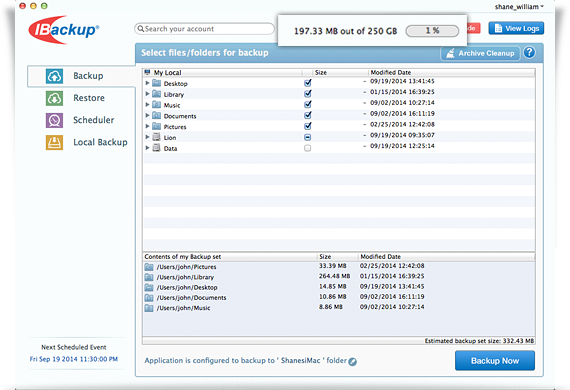Expand the Pictures folder tree arrow
The height and width of the screenshot is (390, 570).
147,126
